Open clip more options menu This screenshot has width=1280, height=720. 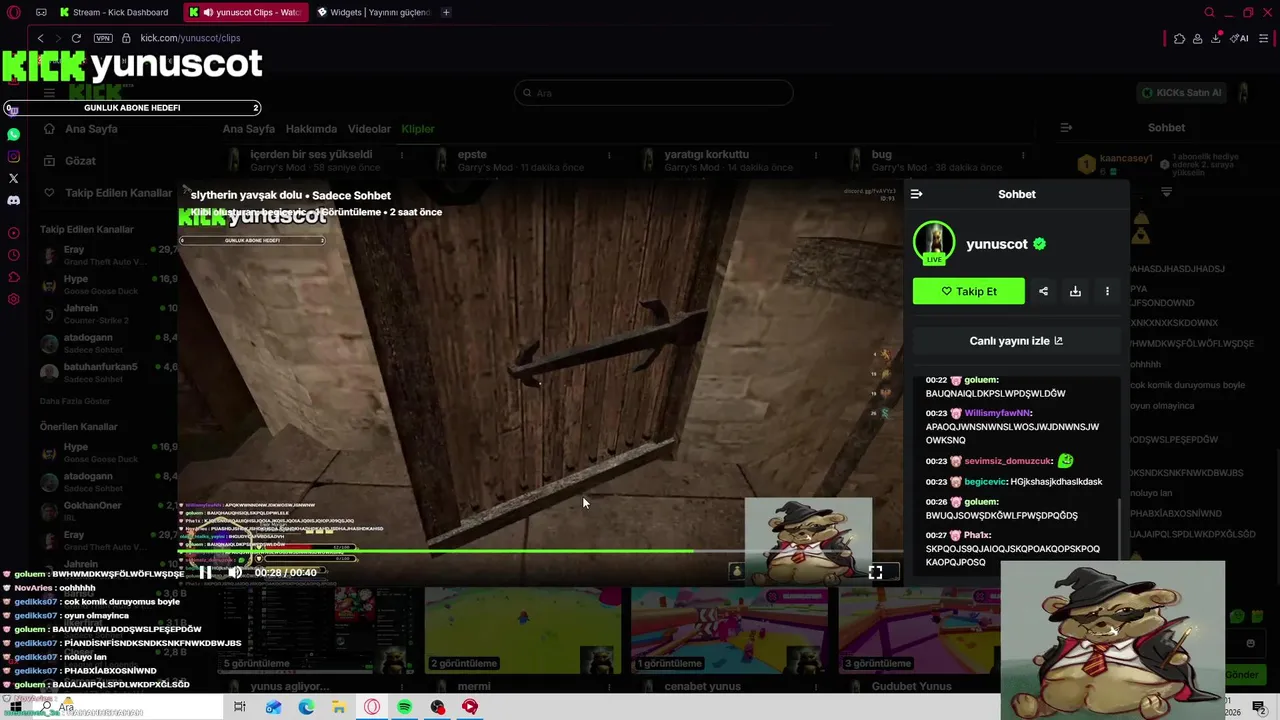tap(1107, 291)
